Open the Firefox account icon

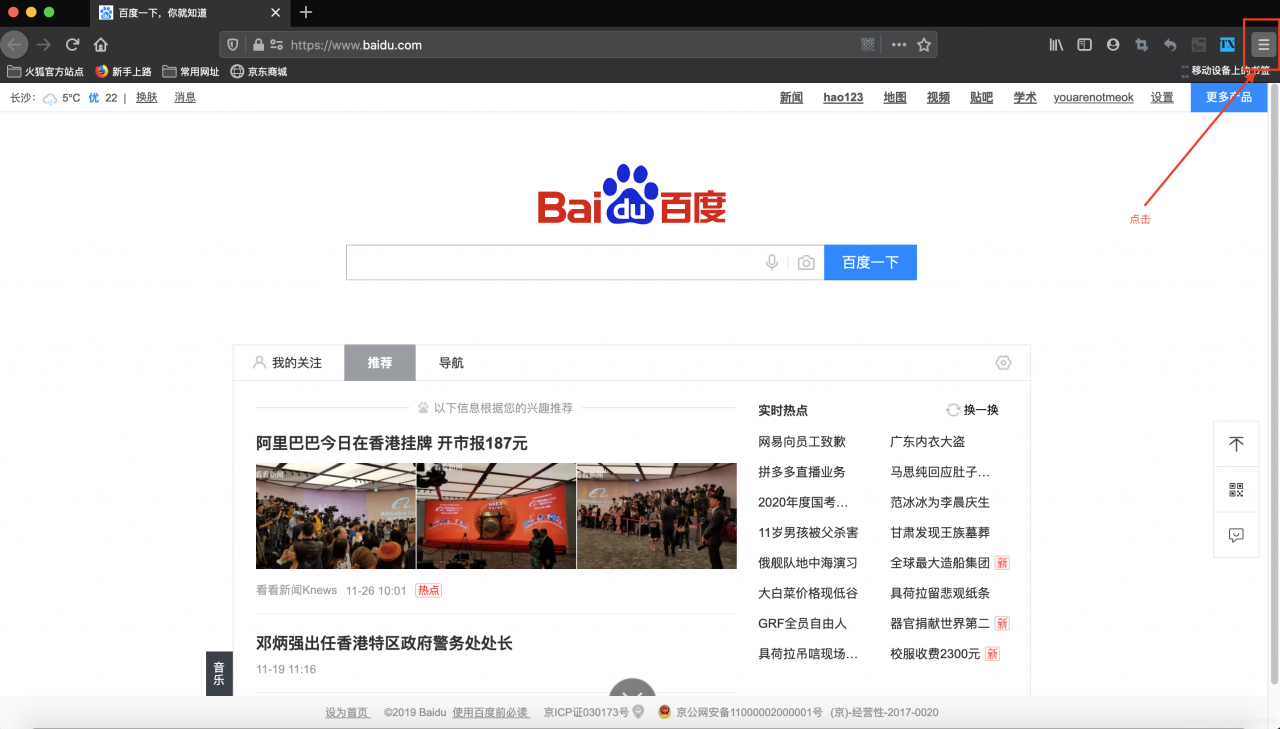click(x=1113, y=45)
